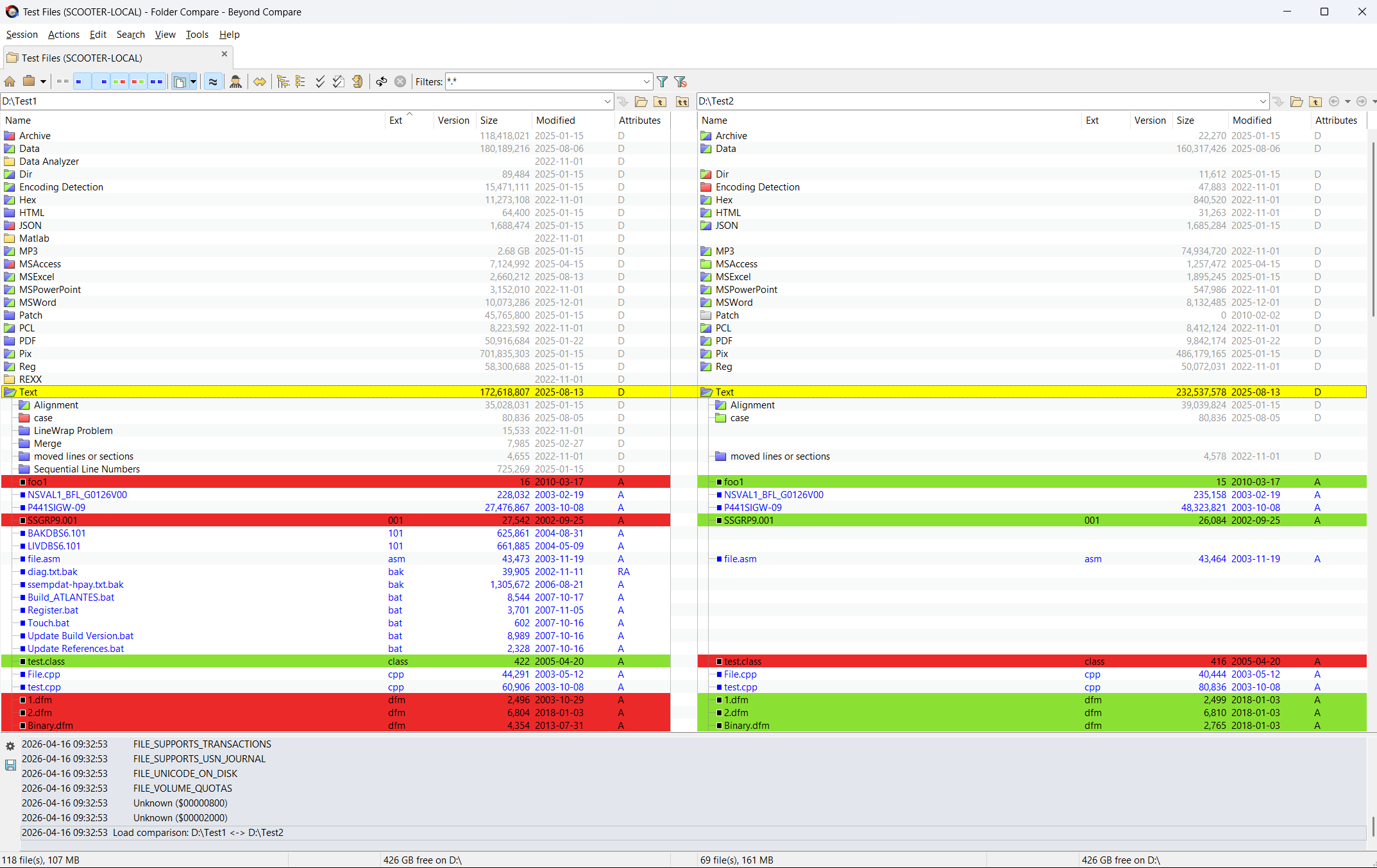This screenshot has width=1377, height=868.
Task: Click the Refresh yellow arrow icon
Action: [358, 81]
